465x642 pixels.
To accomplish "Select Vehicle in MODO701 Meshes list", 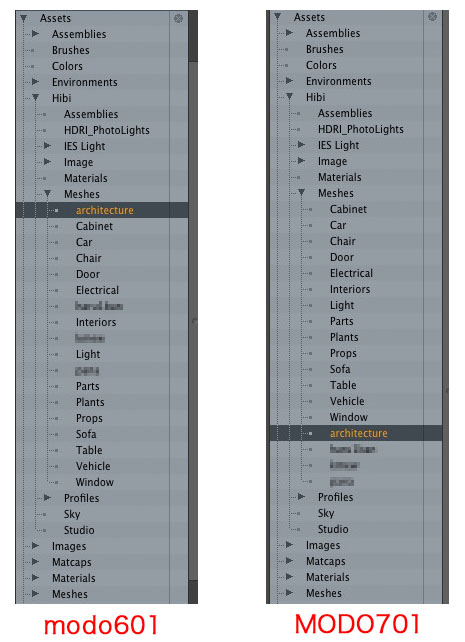I will coord(347,401).
